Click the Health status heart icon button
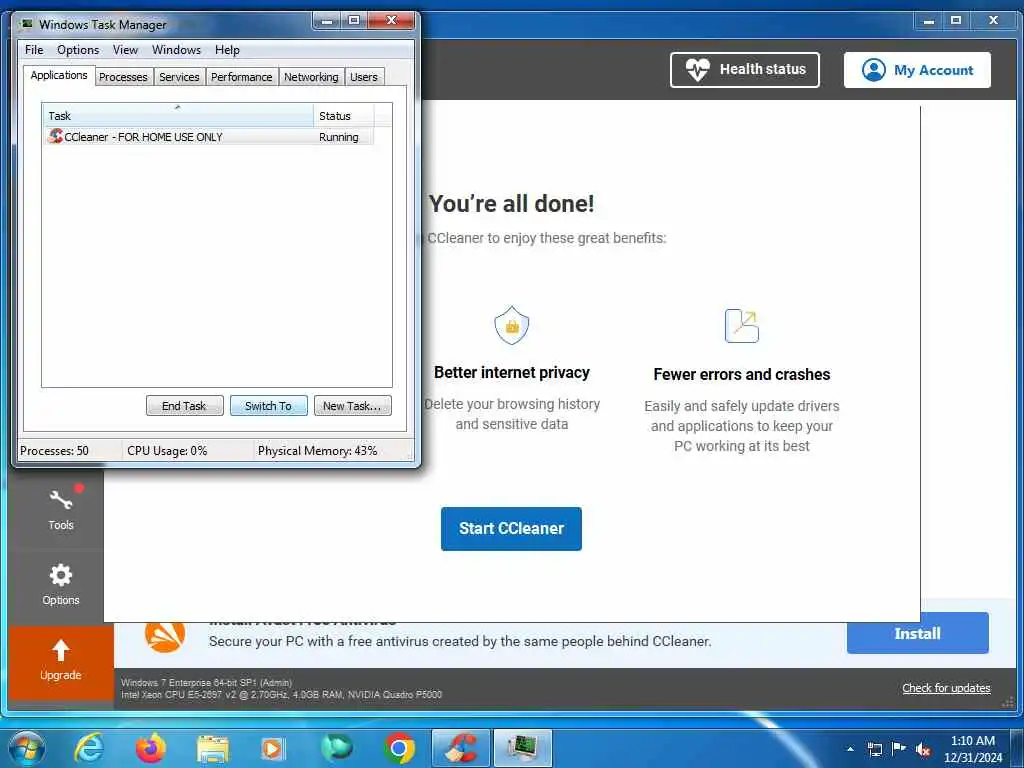The width and height of the screenshot is (1024, 768). click(744, 70)
